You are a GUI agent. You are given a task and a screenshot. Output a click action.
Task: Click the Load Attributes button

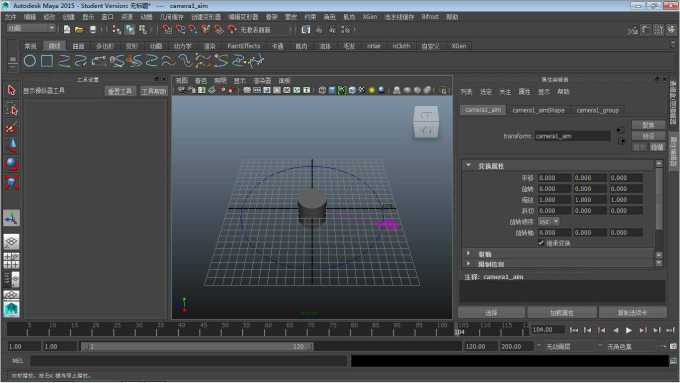pyautogui.click(x=562, y=312)
